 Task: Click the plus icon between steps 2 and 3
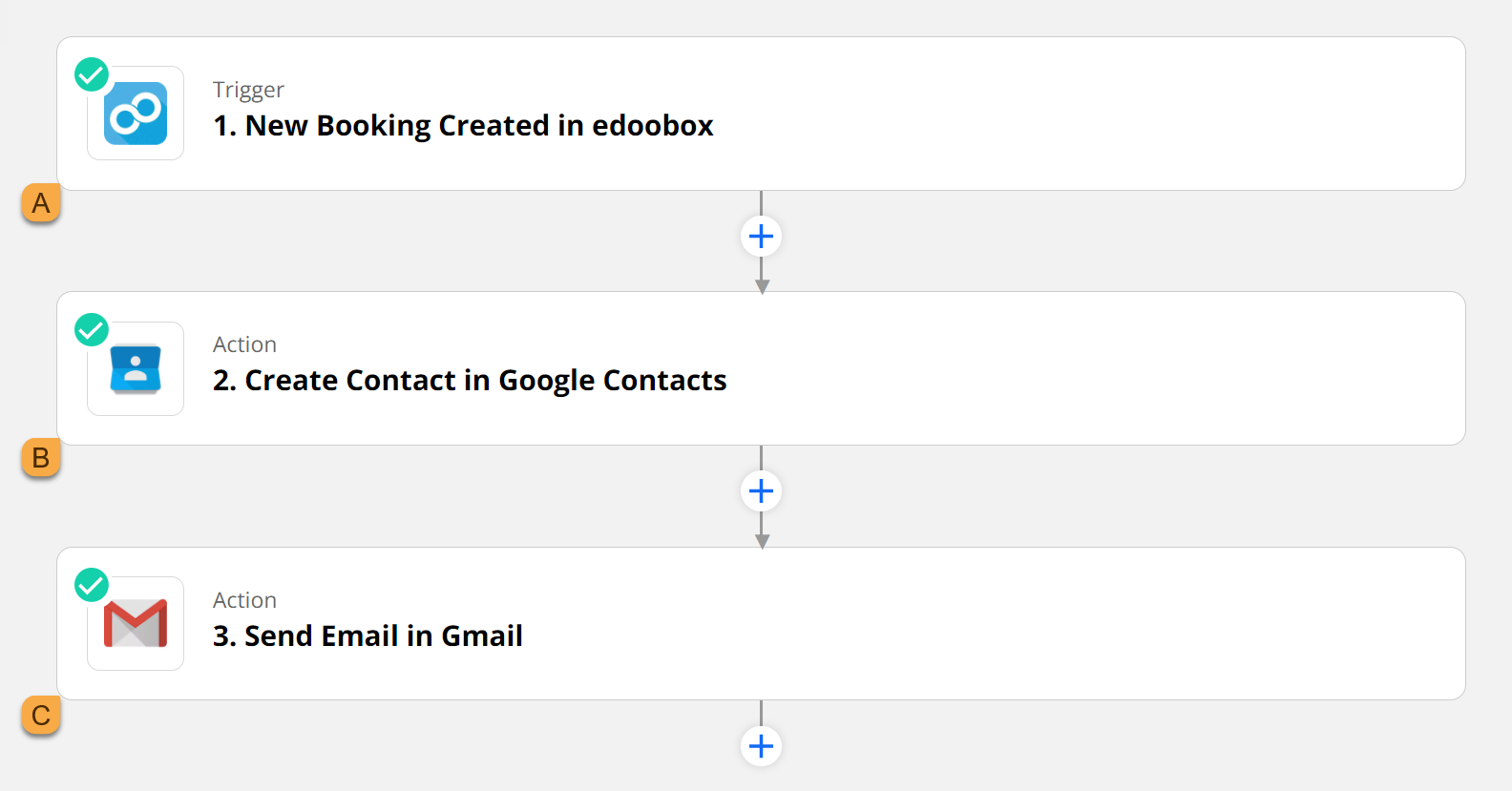click(761, 490)
